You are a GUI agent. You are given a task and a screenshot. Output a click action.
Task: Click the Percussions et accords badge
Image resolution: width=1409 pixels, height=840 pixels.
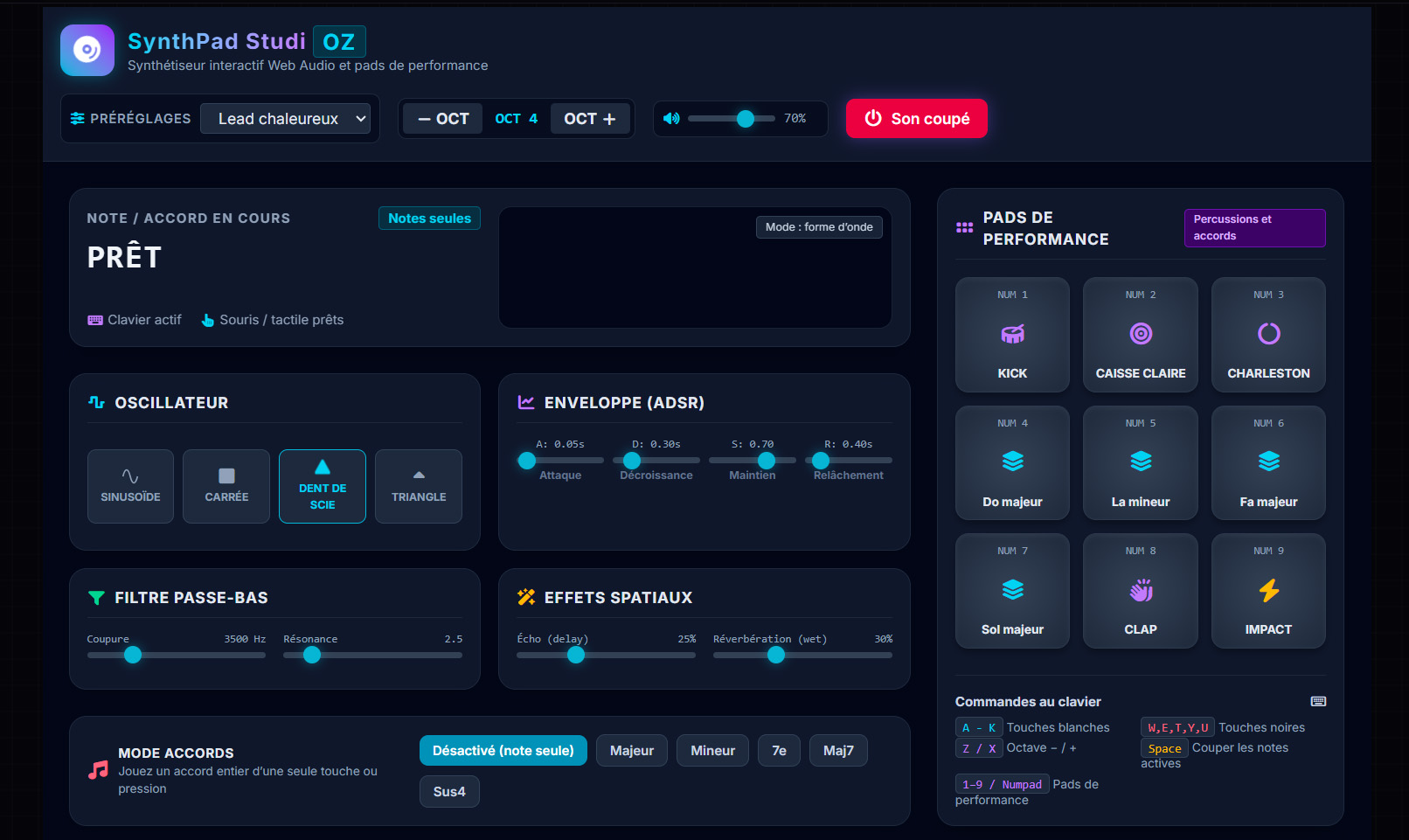tap(1254, 228)
